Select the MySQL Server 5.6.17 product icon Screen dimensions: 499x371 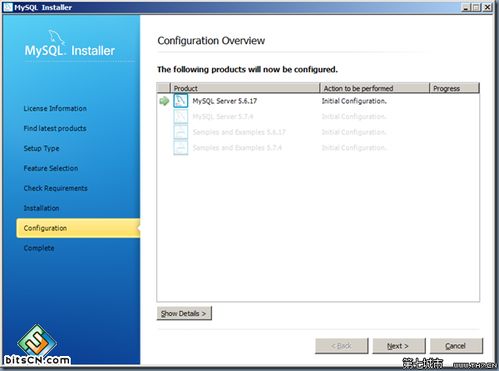pyautogui.click(x=181, y=101)
